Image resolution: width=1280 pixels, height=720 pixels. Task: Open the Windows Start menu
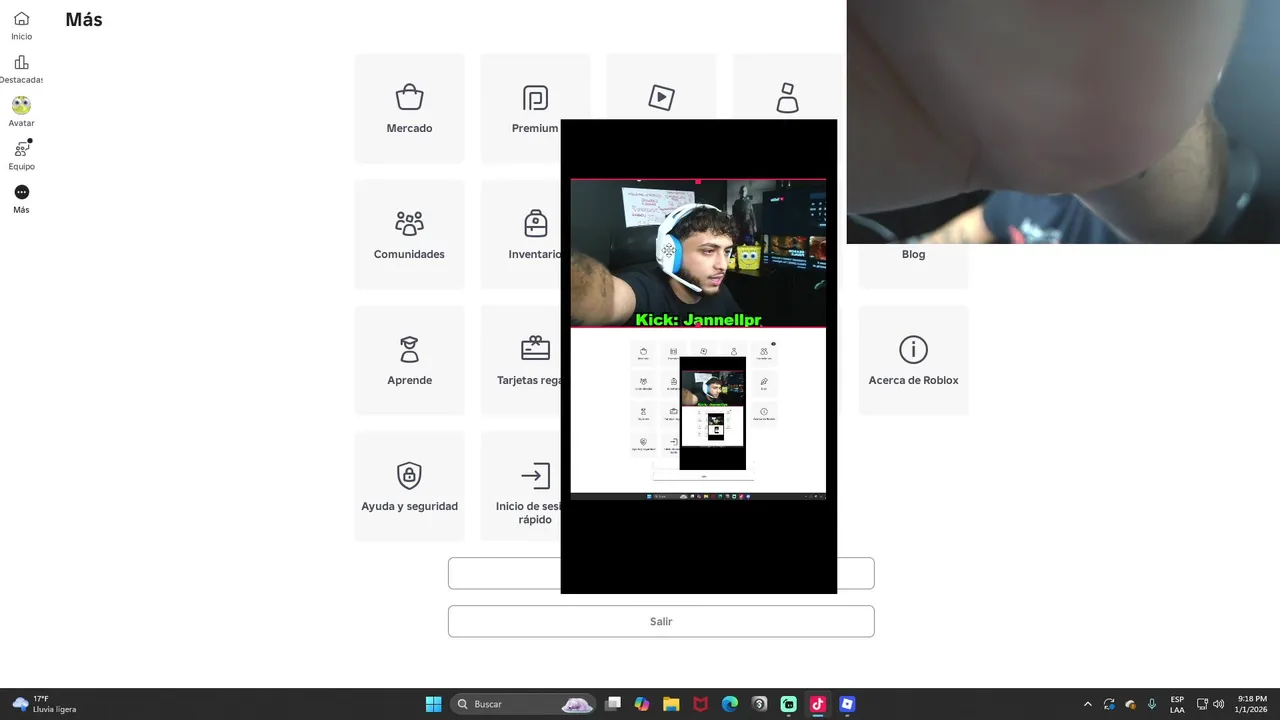(433, 704)
